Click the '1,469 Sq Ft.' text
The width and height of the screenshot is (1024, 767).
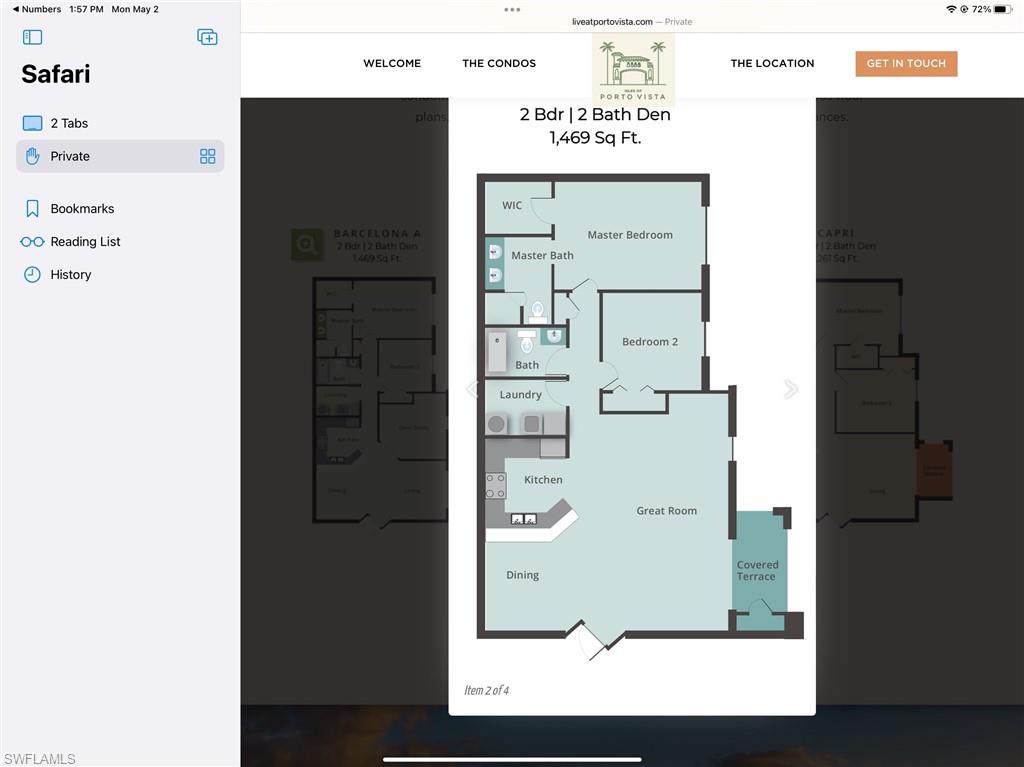(x=595, y=138)
